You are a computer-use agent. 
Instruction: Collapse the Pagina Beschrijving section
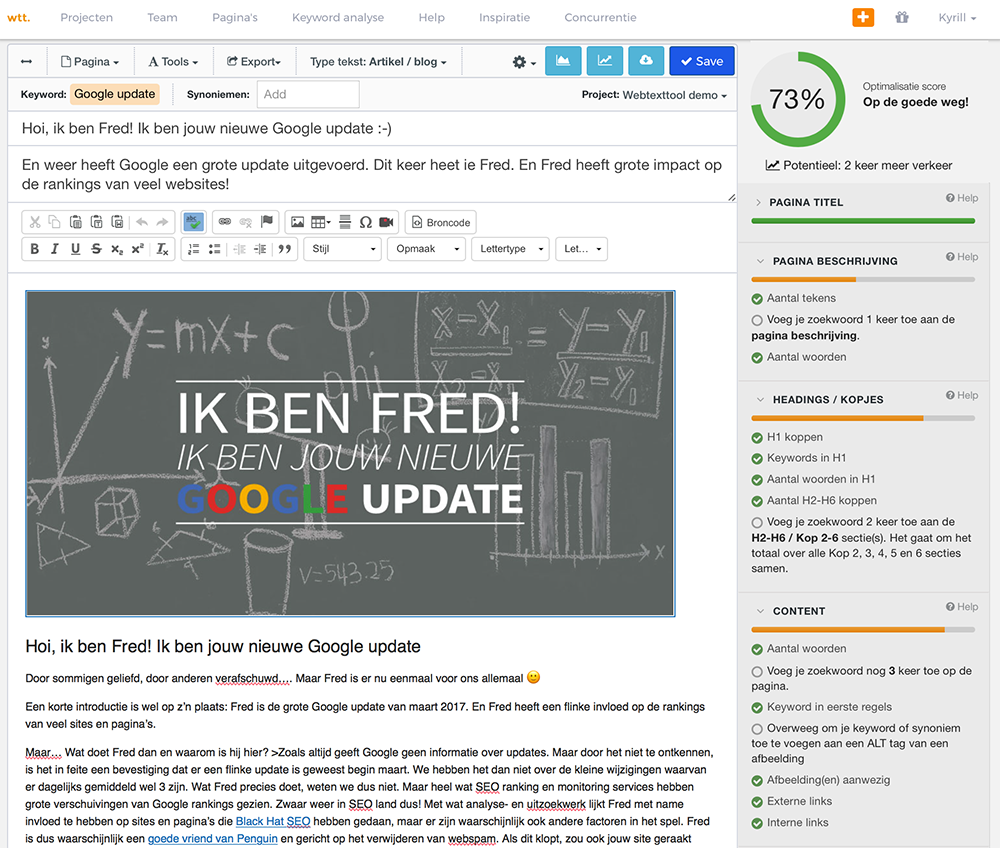(759, 261)
